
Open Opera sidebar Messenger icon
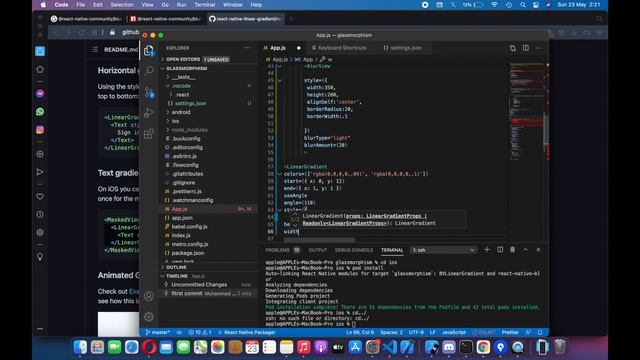coord(40,93)
